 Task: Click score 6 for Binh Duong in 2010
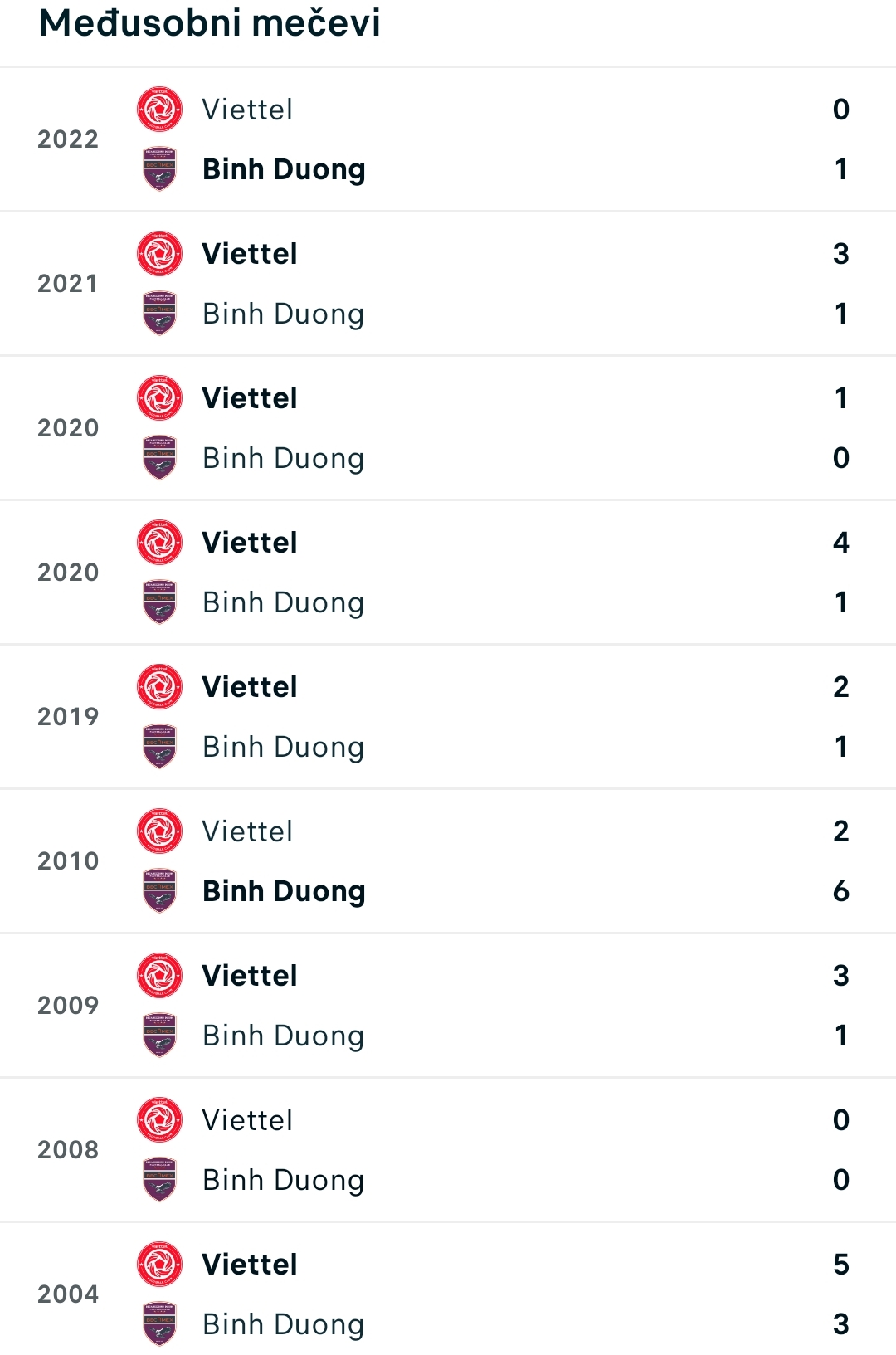tap(841, 891)
